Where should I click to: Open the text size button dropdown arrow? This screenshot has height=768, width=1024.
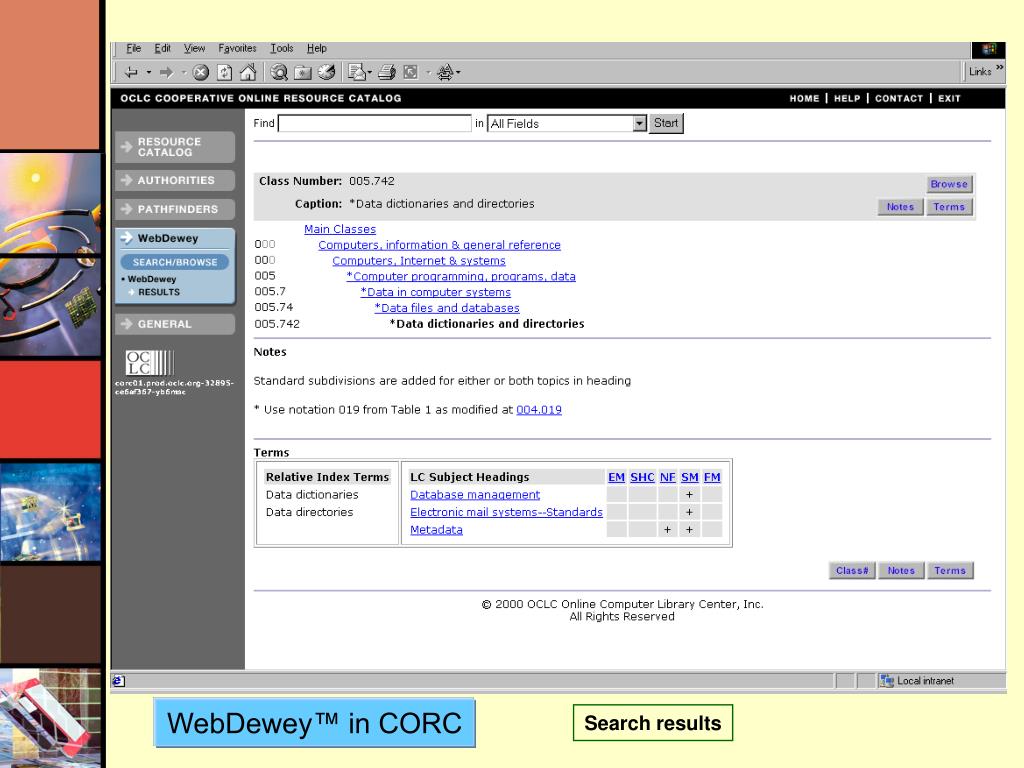(458, 72)
